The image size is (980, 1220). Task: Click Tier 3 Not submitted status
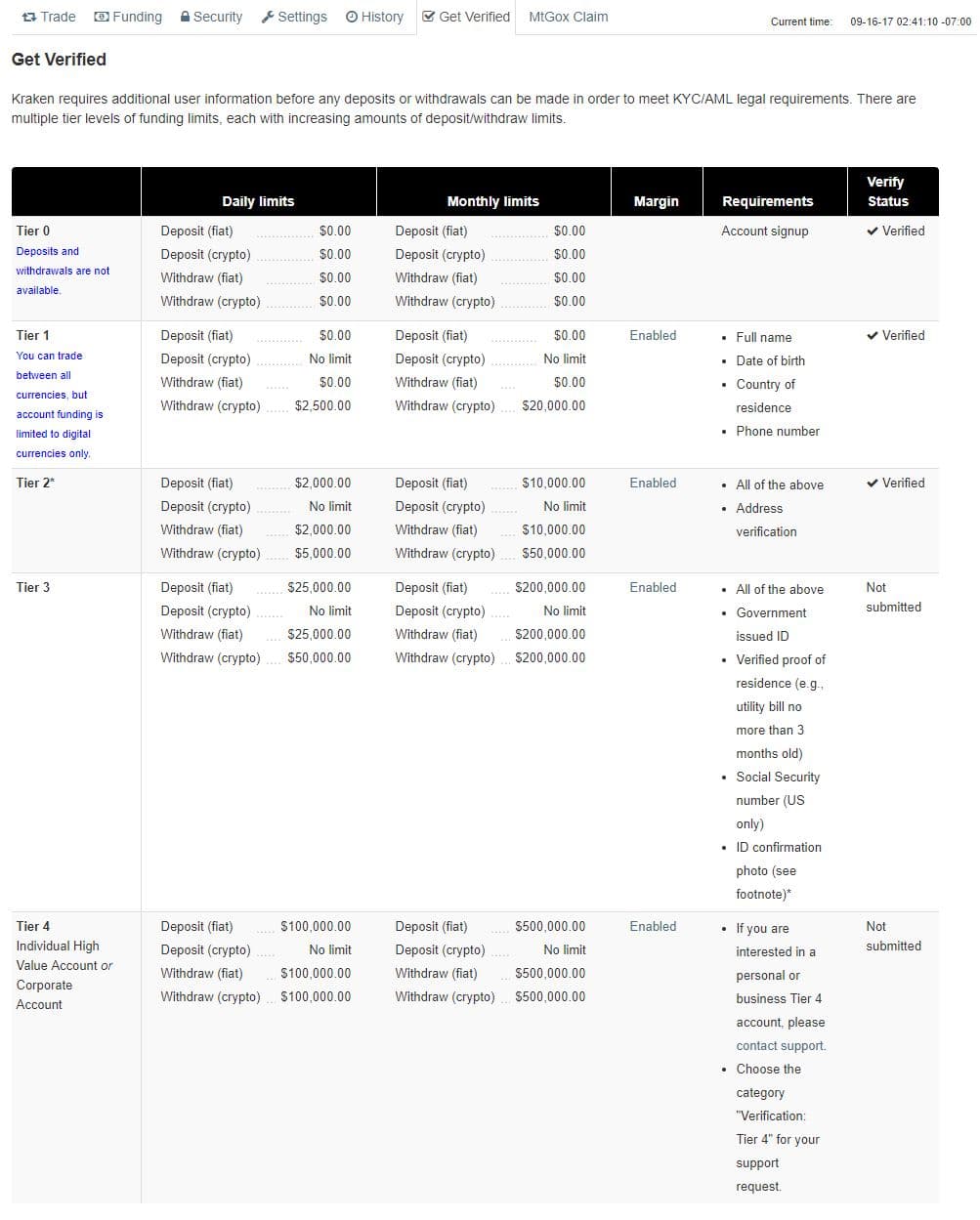click(892, 598)
